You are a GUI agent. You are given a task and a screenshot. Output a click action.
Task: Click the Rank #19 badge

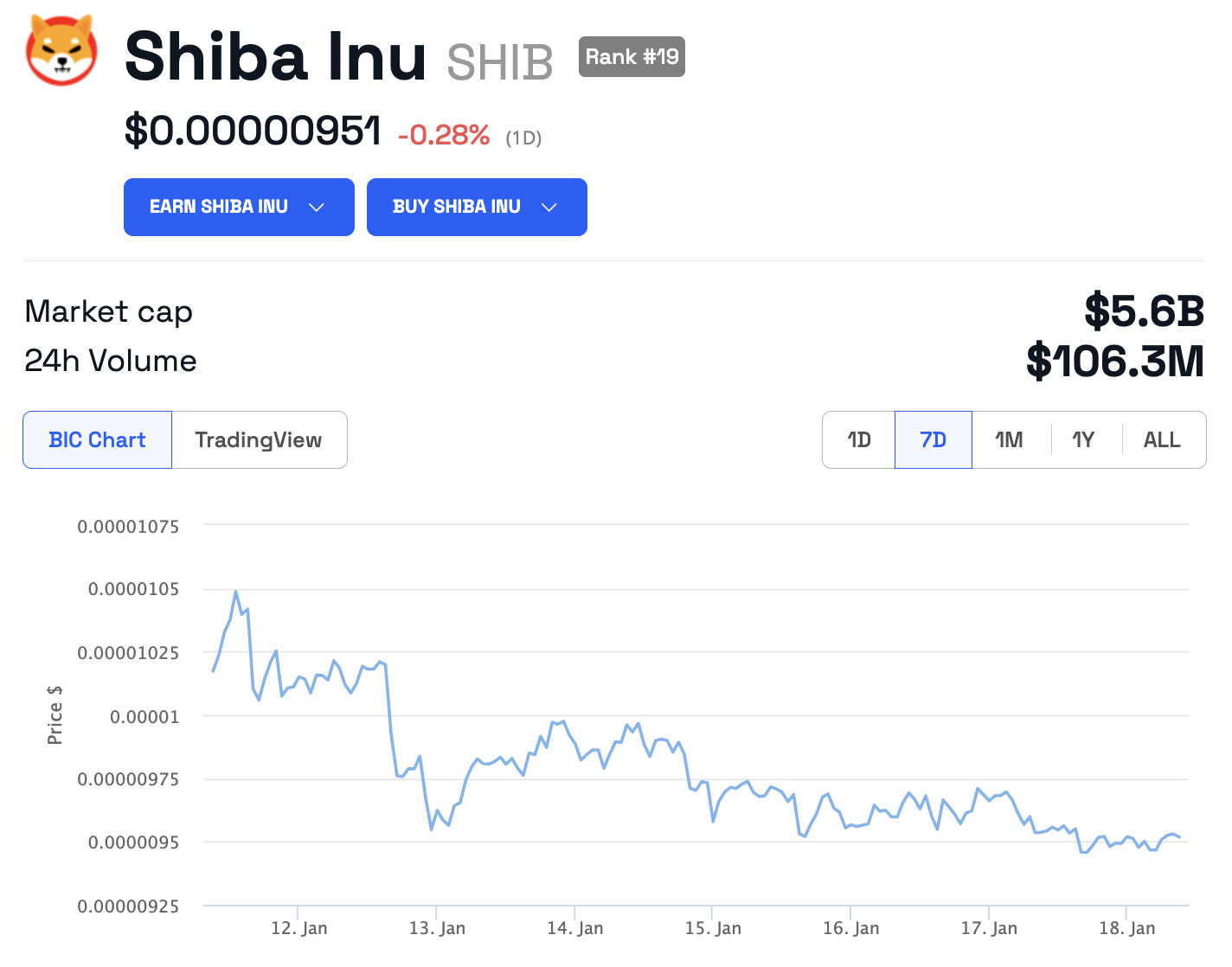632,57
